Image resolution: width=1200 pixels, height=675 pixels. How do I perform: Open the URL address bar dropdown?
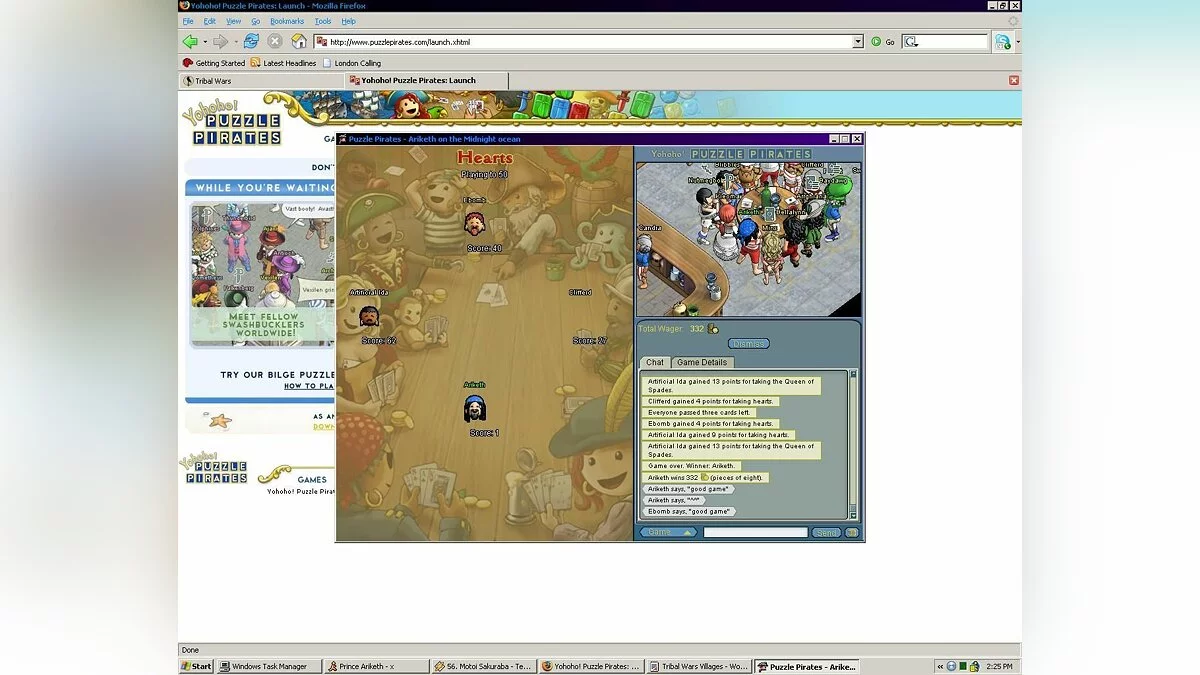858,42
